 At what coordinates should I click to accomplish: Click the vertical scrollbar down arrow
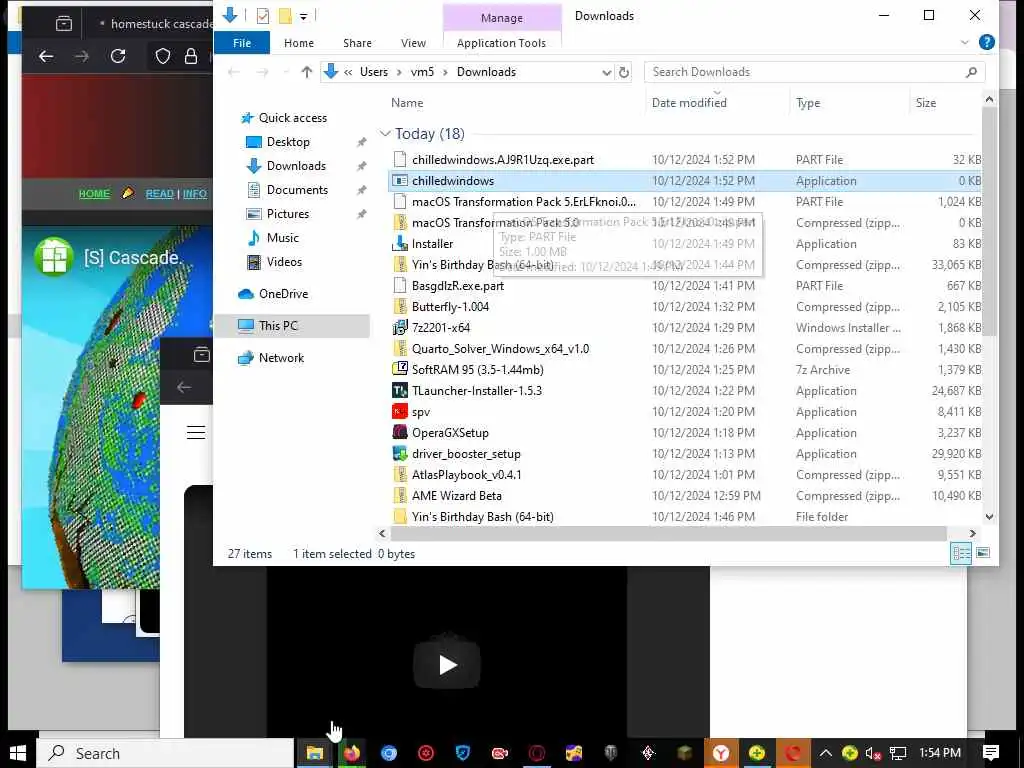tap(989, 517)
